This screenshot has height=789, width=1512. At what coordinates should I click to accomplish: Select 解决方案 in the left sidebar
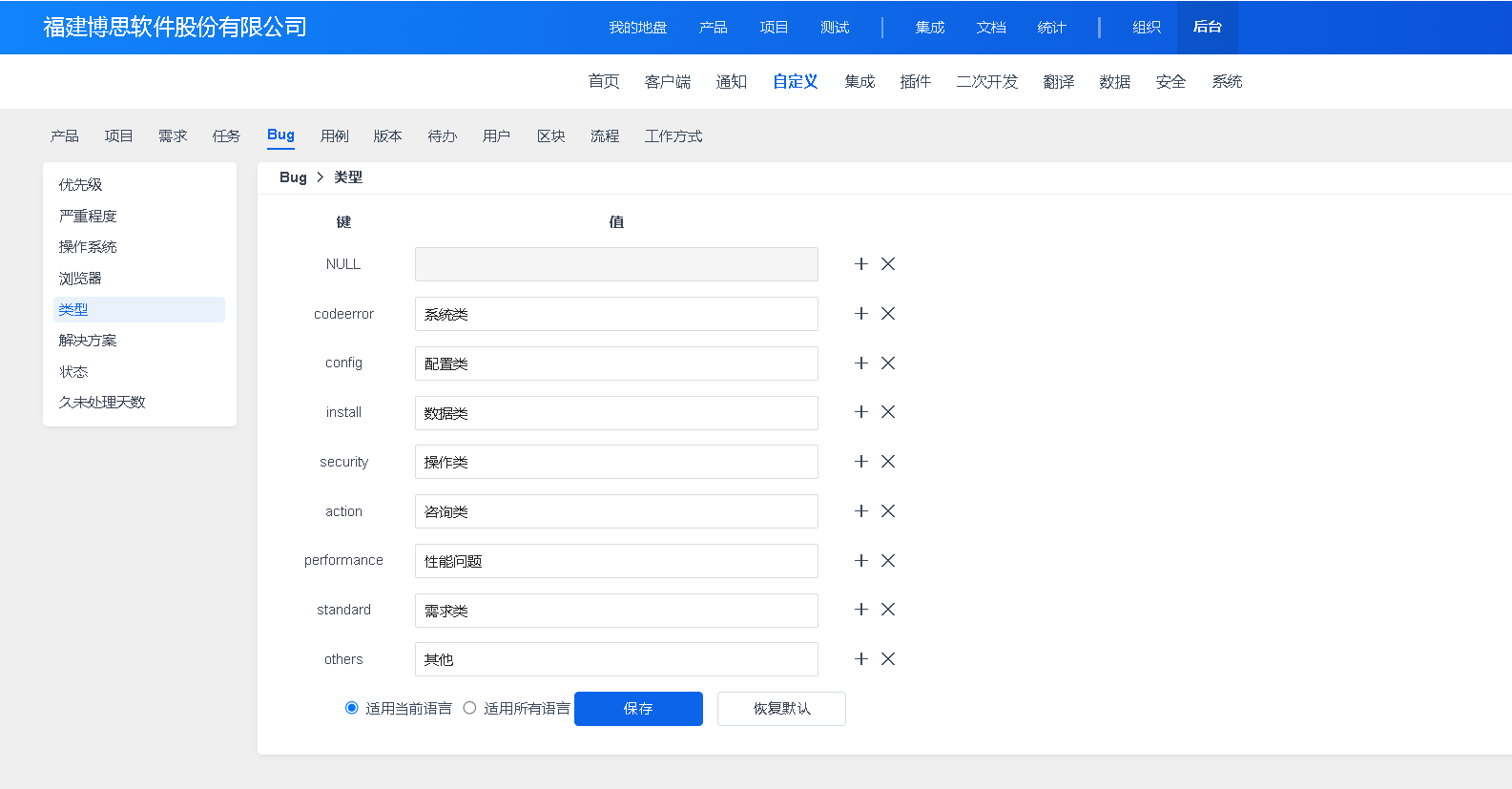tap(88, 341)
